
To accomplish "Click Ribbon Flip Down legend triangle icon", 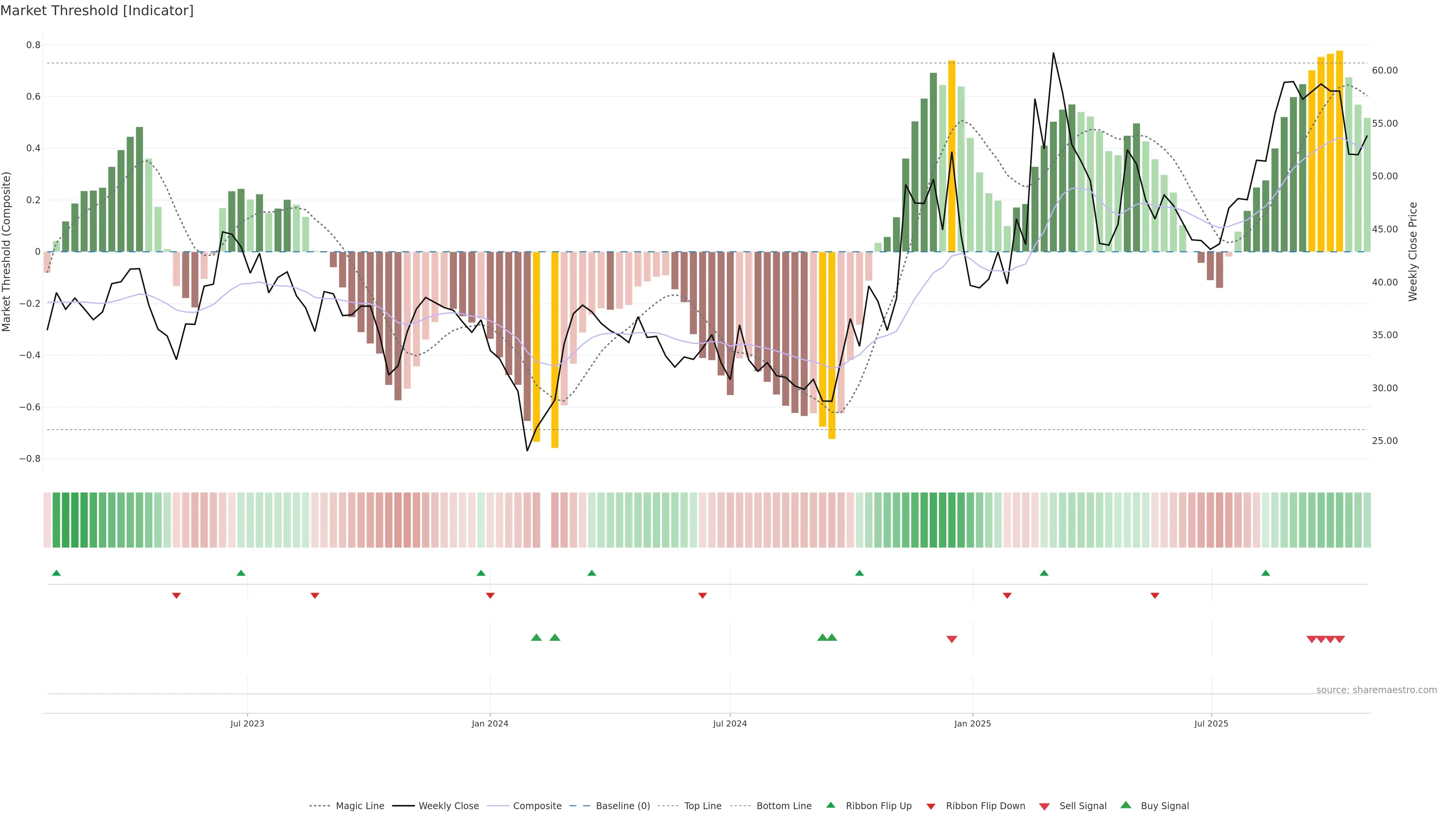I will (x=931, y=806).
